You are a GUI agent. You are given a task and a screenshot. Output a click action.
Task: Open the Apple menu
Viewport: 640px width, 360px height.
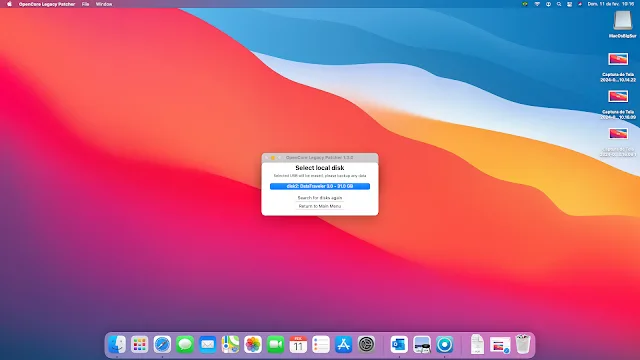tap(9, 4)
